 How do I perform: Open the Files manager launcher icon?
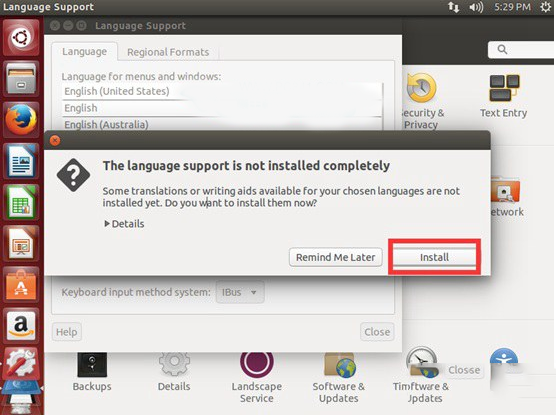(x=21, y=79)
